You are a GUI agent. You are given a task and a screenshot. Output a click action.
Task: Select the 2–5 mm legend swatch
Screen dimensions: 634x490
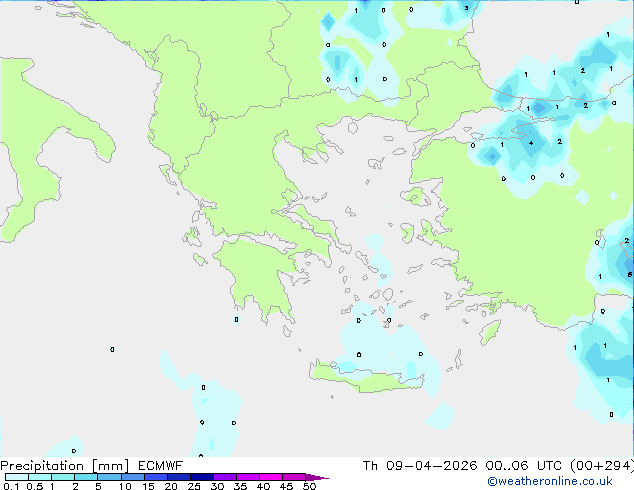[x=86, y=477]
